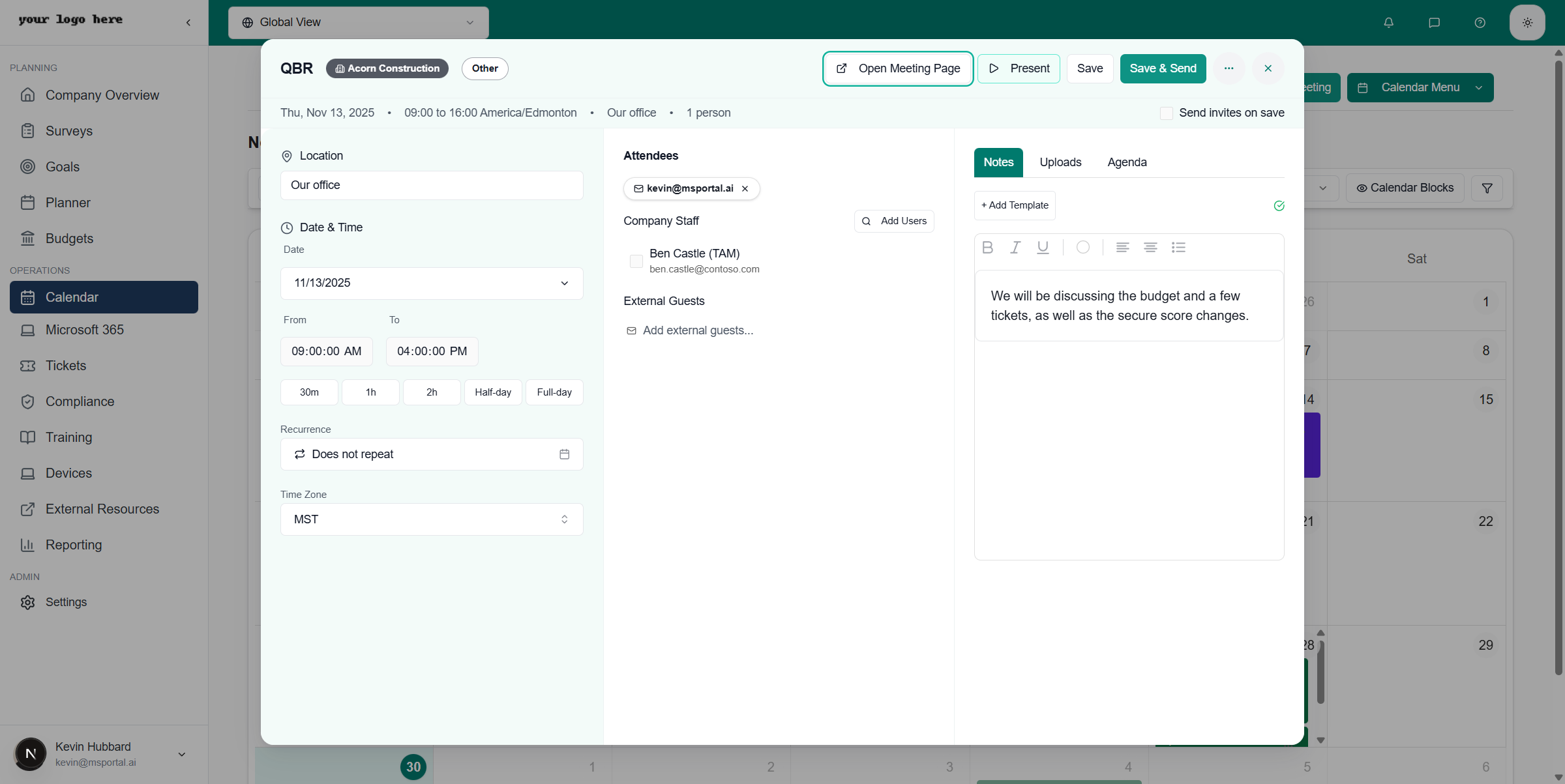Click the Location field showing Our office
This screenshot has height=784, width=1565.
(431, 185)
